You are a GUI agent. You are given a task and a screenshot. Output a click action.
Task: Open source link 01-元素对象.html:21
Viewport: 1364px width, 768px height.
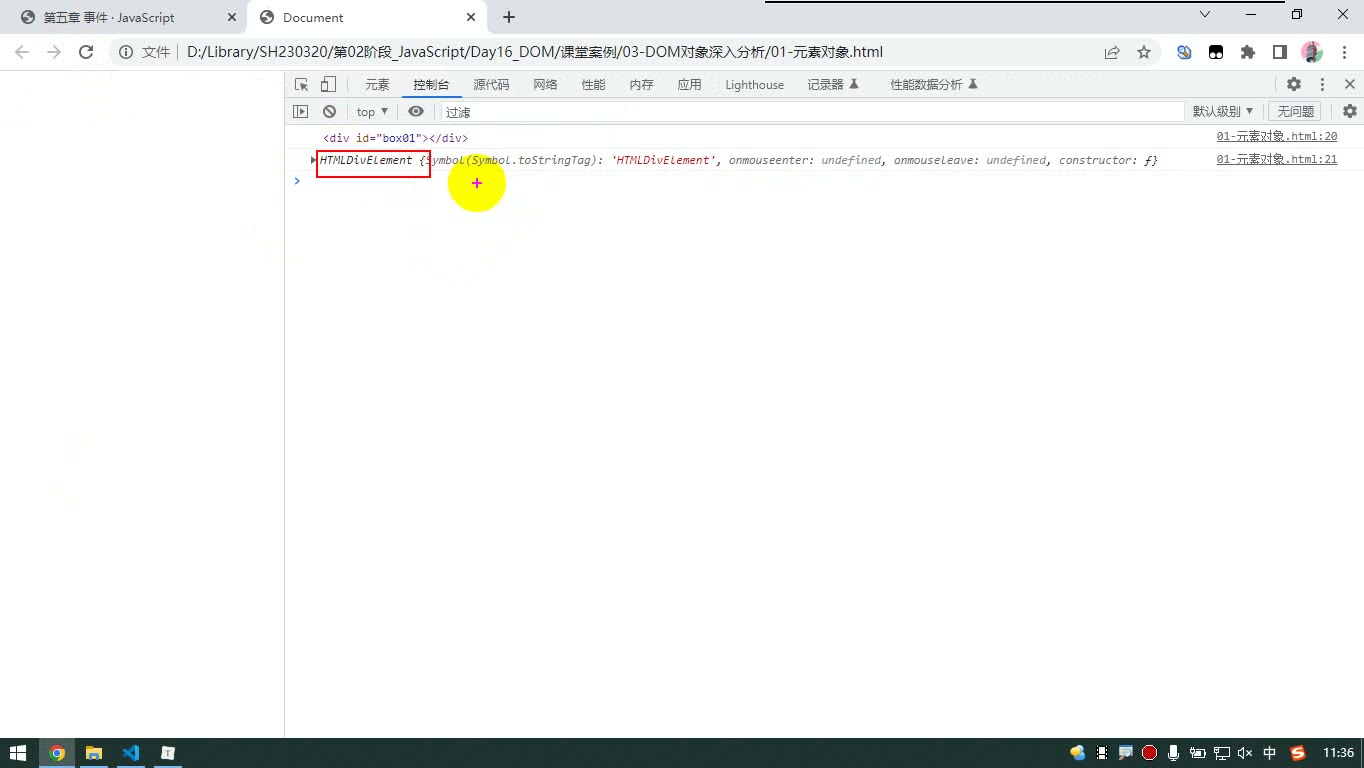click(1276, 160)
